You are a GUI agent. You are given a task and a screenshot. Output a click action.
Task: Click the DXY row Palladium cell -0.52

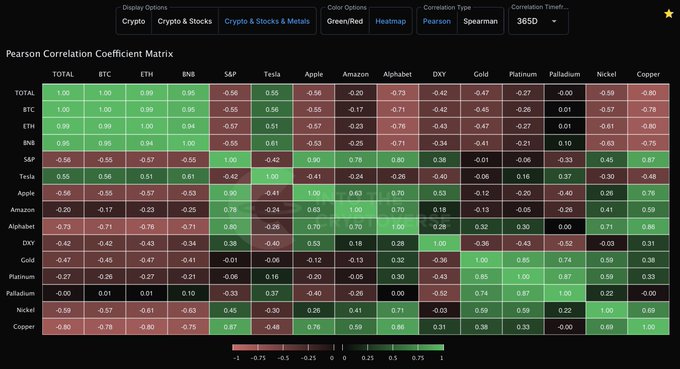[565, 243]
